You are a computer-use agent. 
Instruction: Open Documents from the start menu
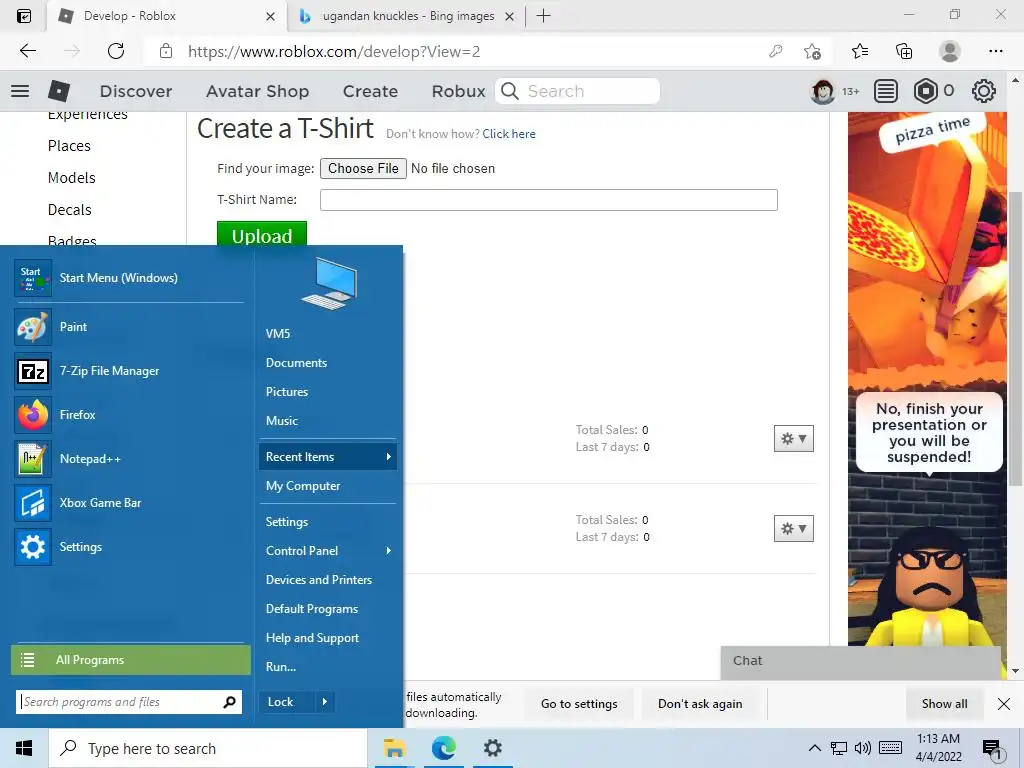tap(296, 362)
